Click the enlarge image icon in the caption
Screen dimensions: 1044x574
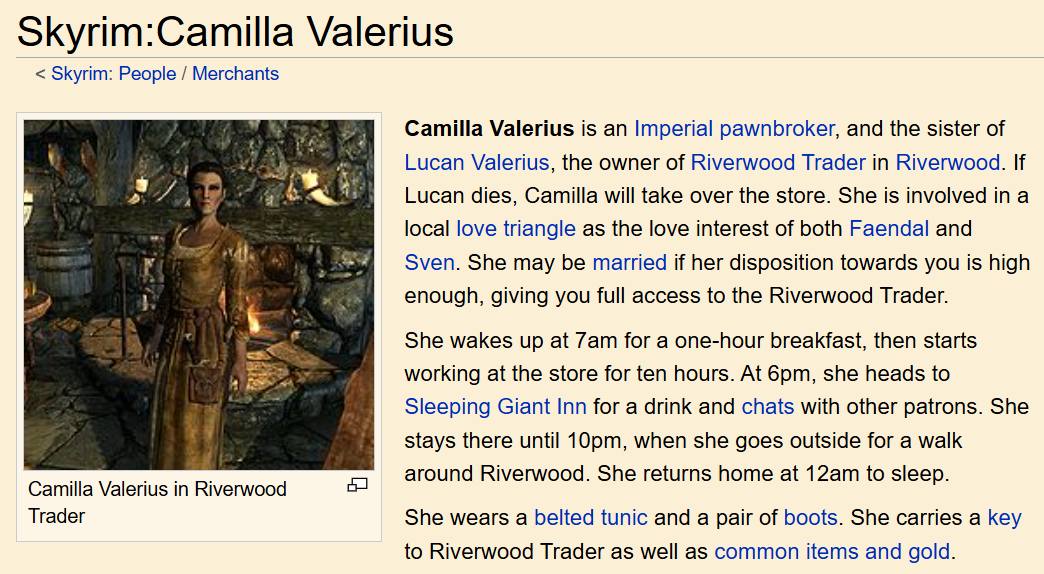tap(358, 485)
